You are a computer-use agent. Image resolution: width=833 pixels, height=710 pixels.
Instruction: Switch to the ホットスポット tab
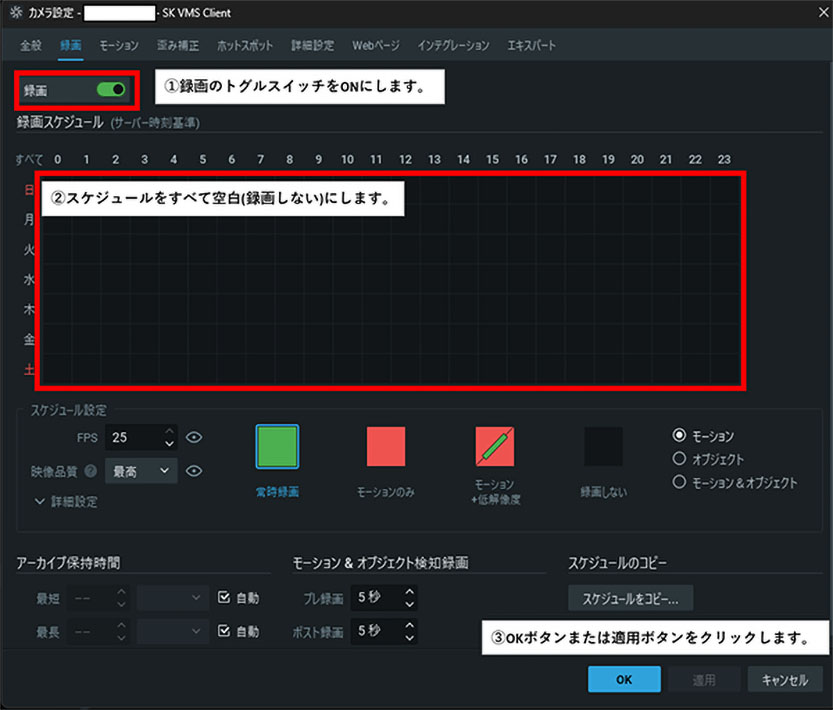coord(244,46)
